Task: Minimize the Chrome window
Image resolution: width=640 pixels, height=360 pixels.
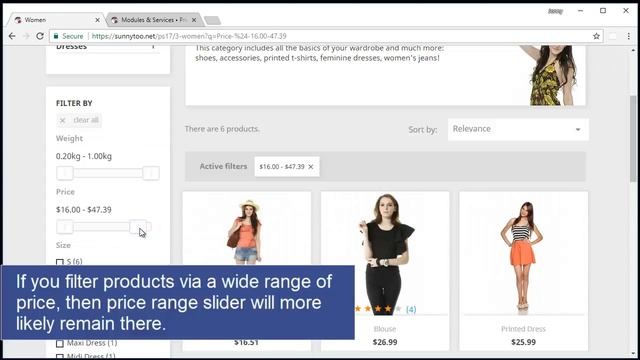Action: (x=580, y=11)
